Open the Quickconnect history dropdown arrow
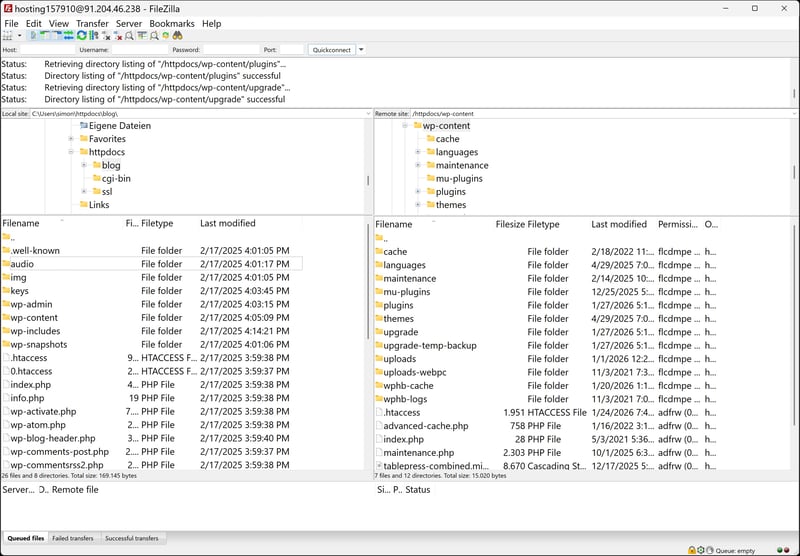Image resolution: width=800 pixels, height=556 pixels. (361, 49)
